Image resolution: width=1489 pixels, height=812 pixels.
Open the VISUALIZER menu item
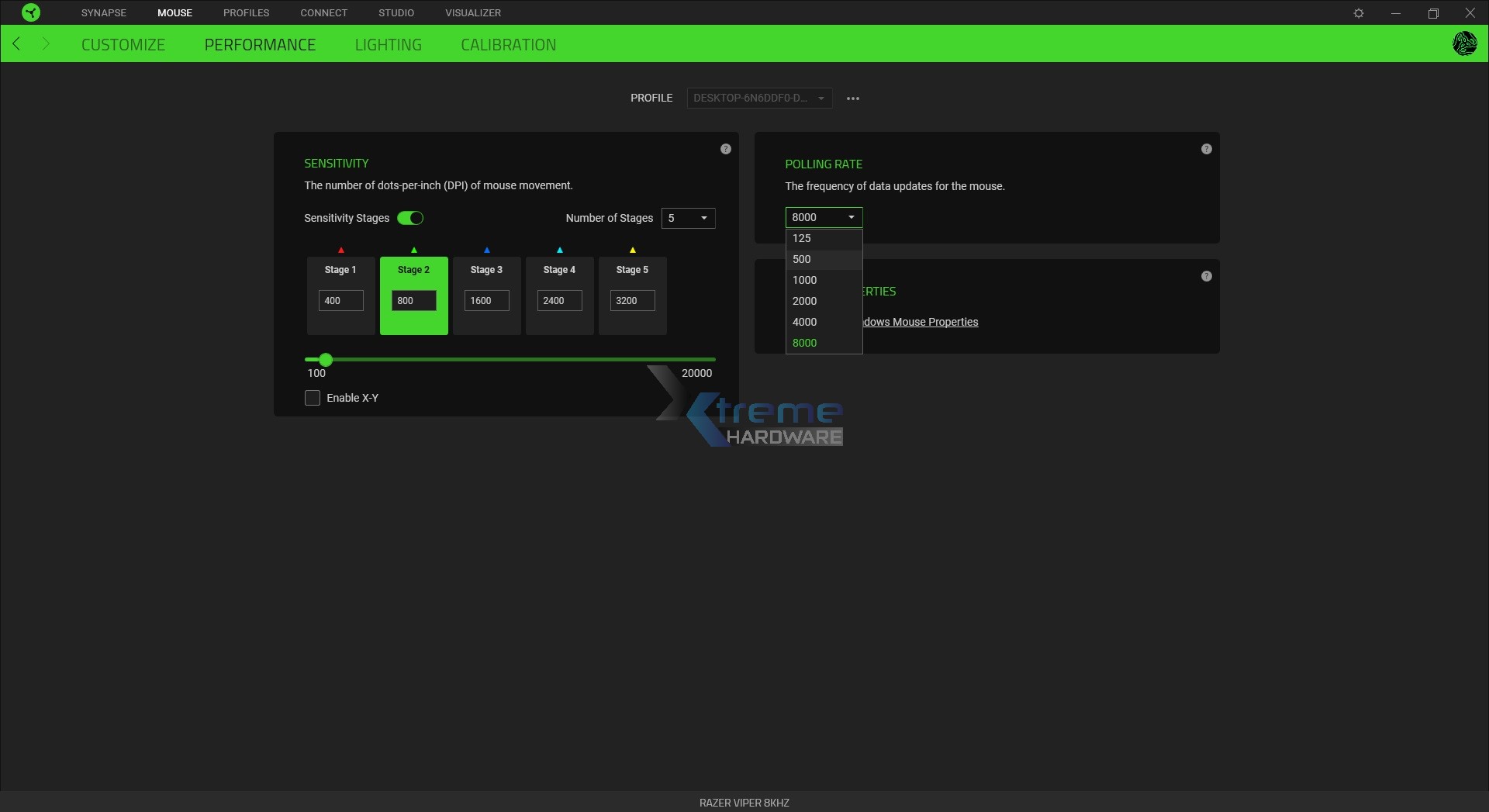pyautogui.click(x=473, y=12)
